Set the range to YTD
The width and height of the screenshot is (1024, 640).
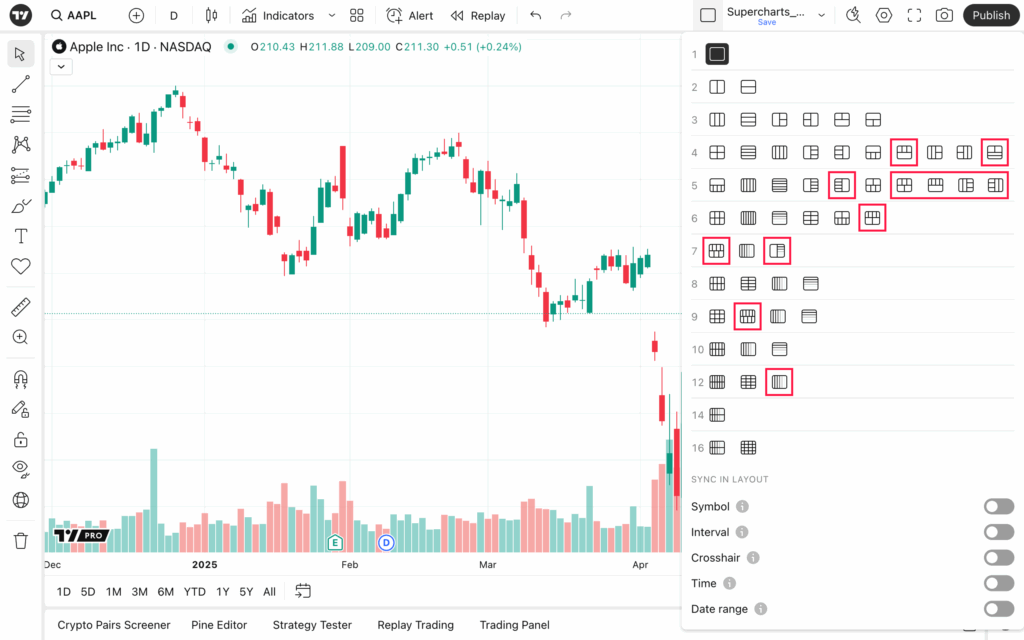tap(195, 592)
